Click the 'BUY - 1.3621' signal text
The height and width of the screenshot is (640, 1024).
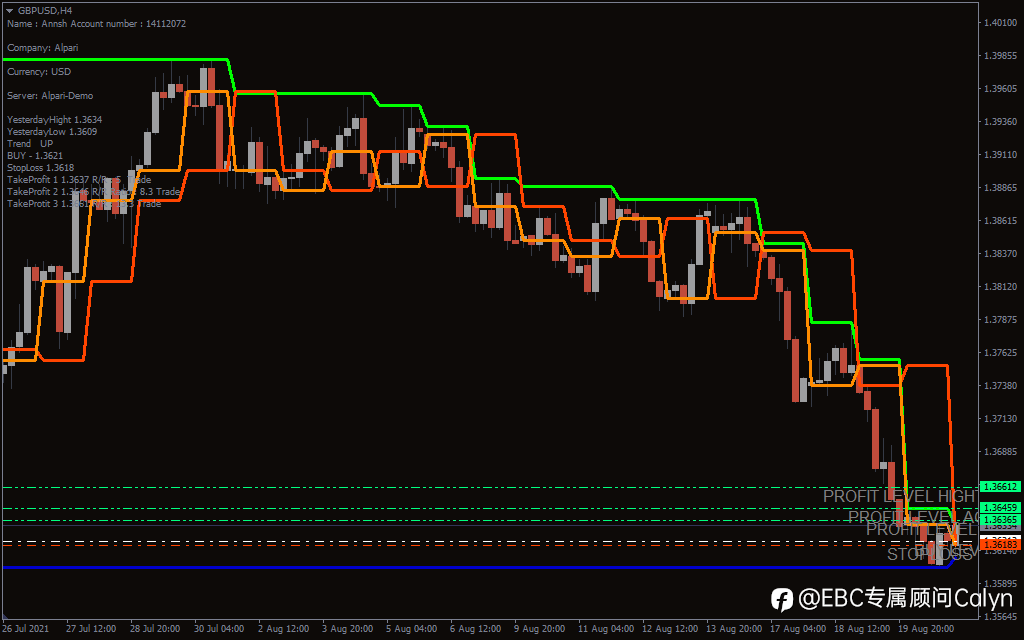point(35,155)
